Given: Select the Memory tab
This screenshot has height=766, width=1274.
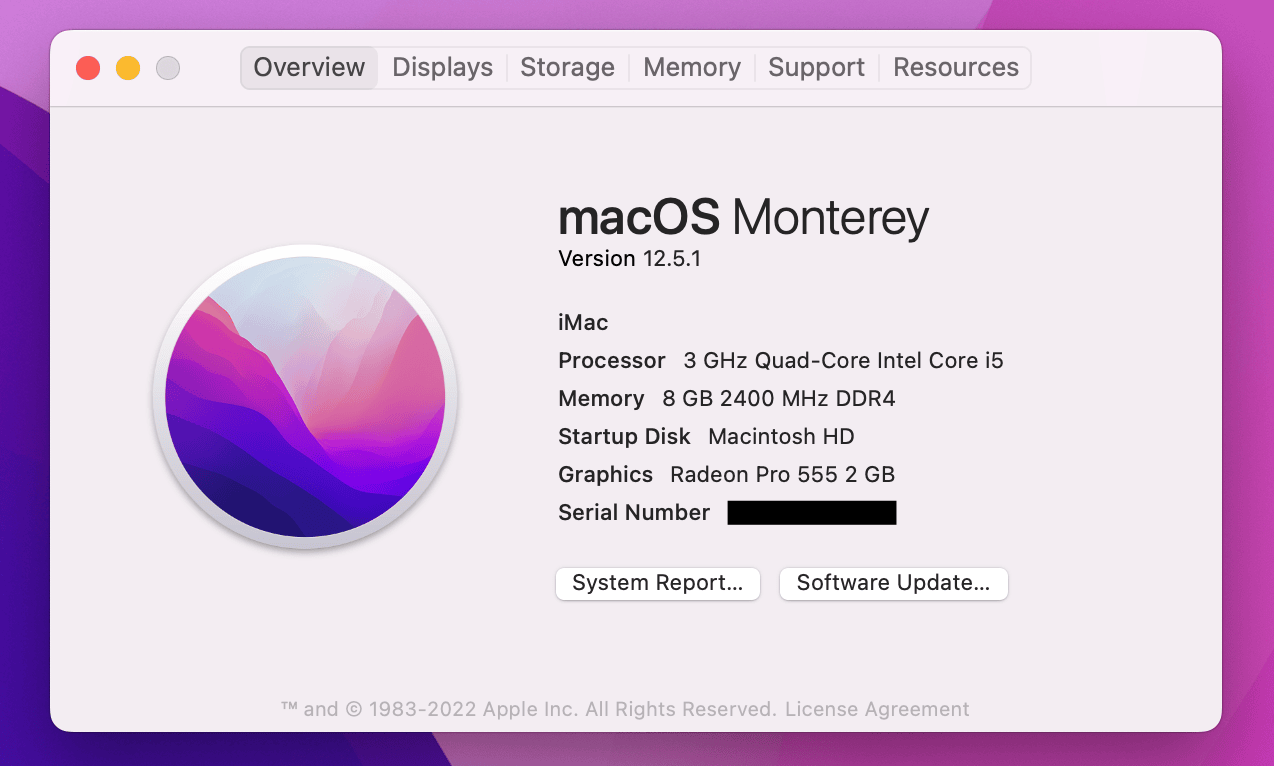Looking at the screenshot, I should coord(691,67).
